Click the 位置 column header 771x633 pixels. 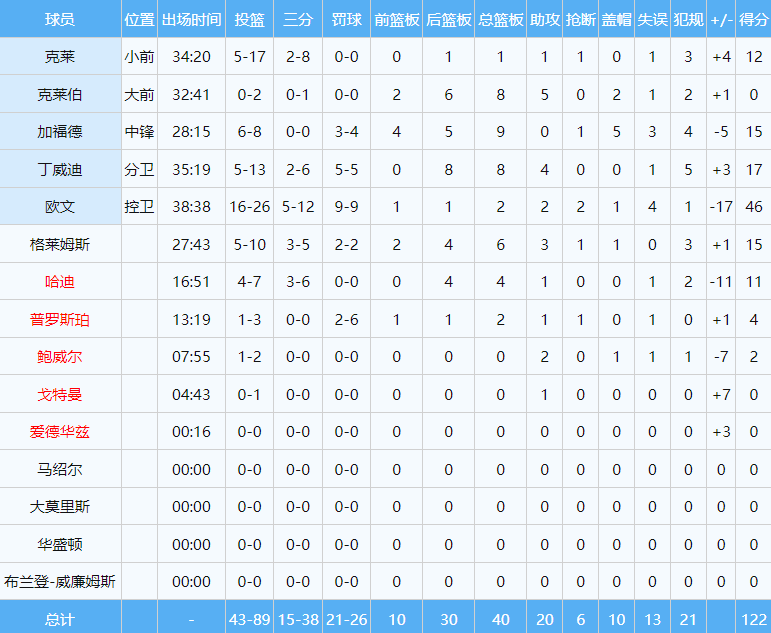pos(140,20)
